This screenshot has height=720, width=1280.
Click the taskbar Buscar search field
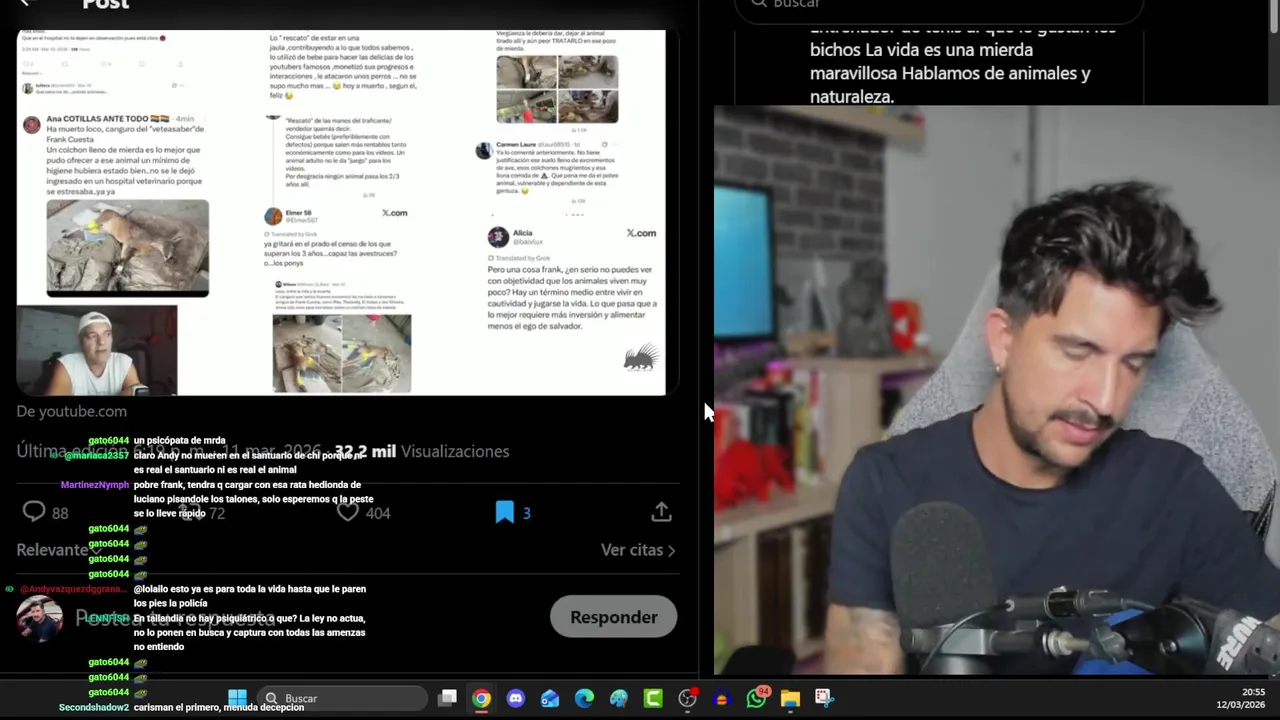pos(341,698)
